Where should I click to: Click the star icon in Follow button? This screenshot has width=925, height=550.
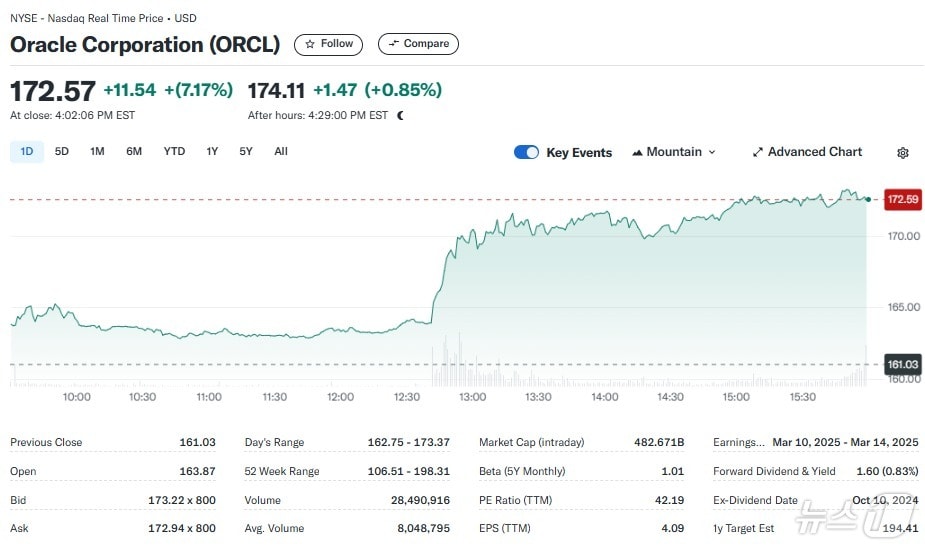coord(310,44)
